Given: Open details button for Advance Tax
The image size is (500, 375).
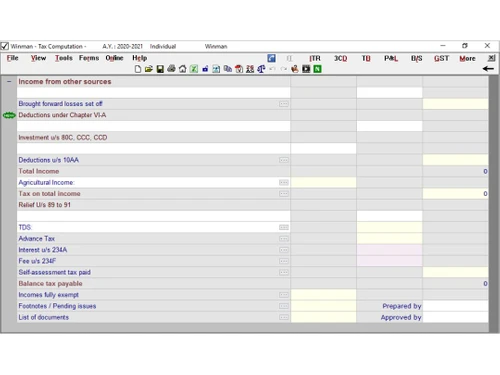Looking at the screenshot, I should [x=284, y=239].
